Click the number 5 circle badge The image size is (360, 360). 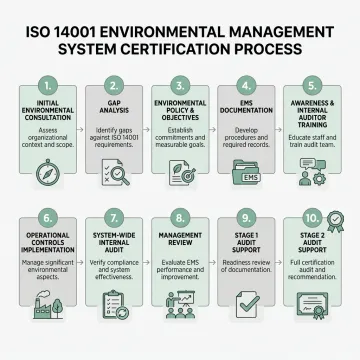coord(312,86)
